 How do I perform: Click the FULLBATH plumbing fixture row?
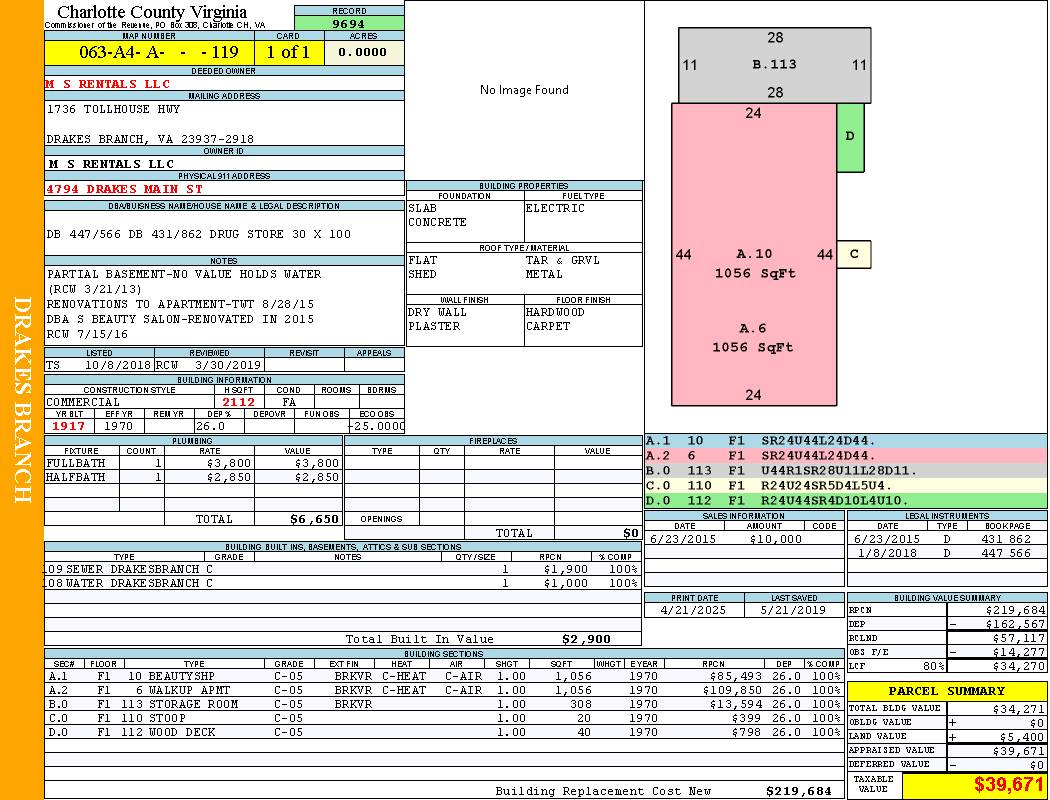pos(192,463)
